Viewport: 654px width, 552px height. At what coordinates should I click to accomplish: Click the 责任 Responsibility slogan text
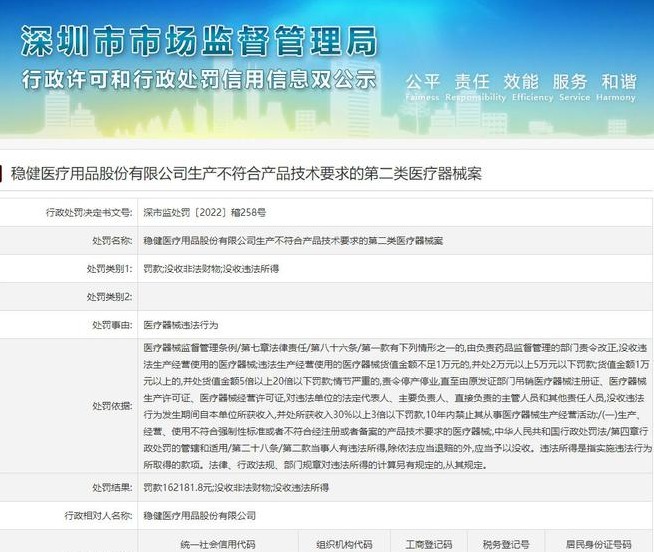coord(475,87)
